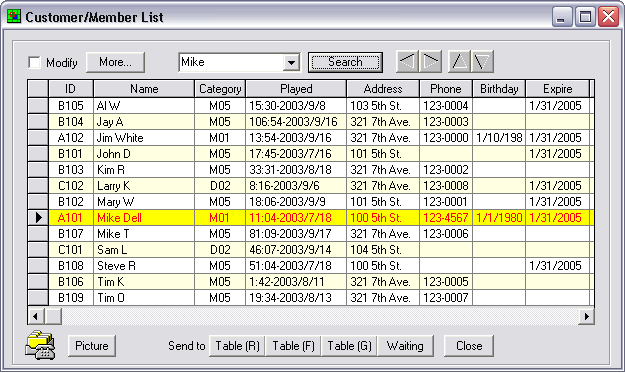Sort by the Category column header
Image resolution: width=625 pixels, height=373 pixels.
pos(220,88)
